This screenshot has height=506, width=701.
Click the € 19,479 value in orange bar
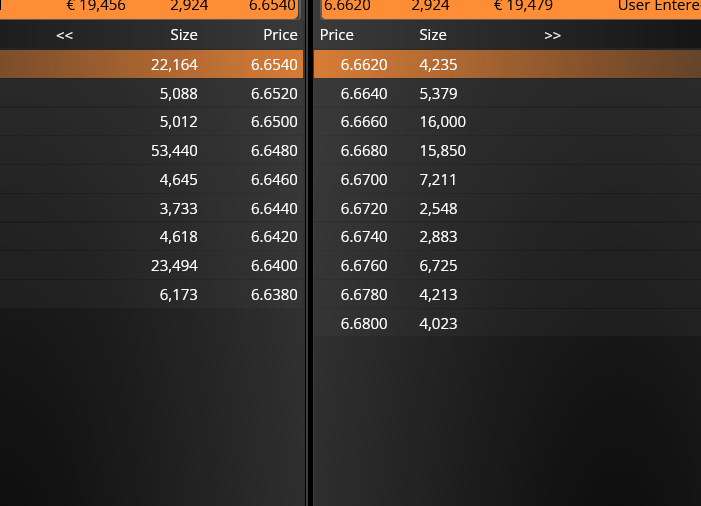point(523,5)
